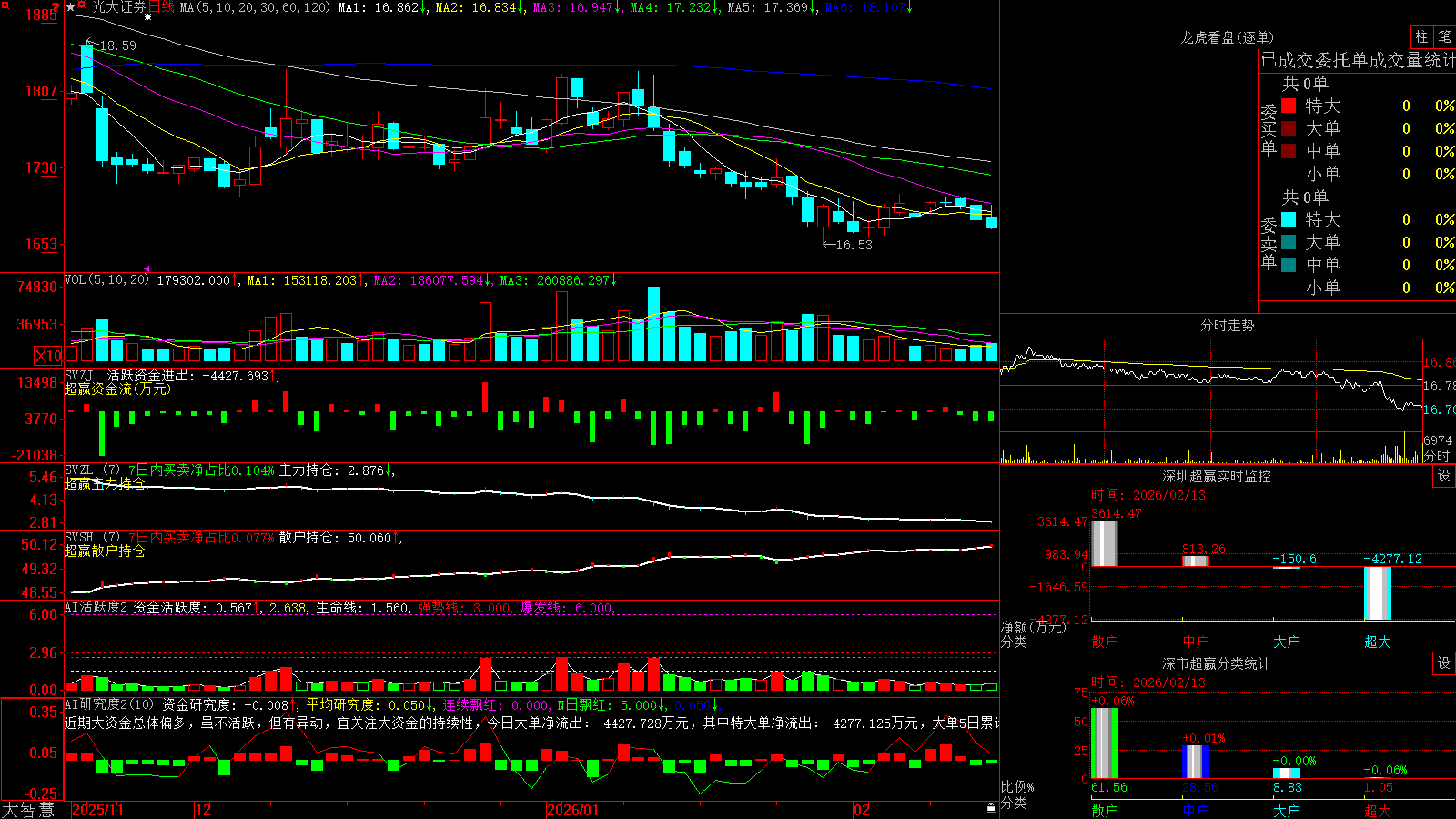Click the 柱 bar-view button in 龙虎看盘
This screenshot has height=819, width=1456.
click(x=1421, y=36)
